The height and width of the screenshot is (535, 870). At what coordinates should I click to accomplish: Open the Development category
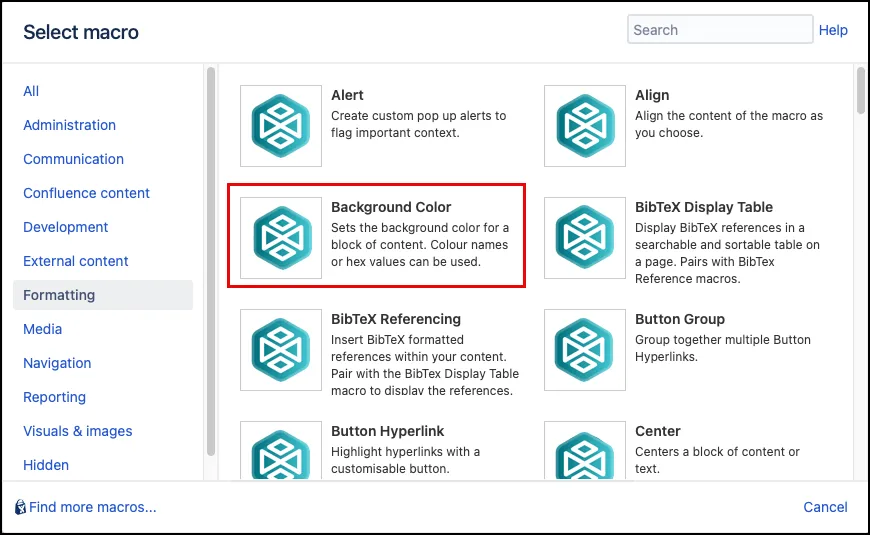[65, 227]
